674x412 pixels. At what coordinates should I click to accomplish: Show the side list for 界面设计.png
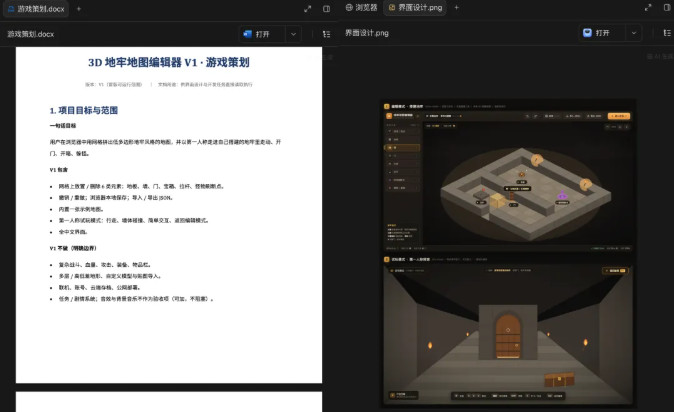[667, 33]
